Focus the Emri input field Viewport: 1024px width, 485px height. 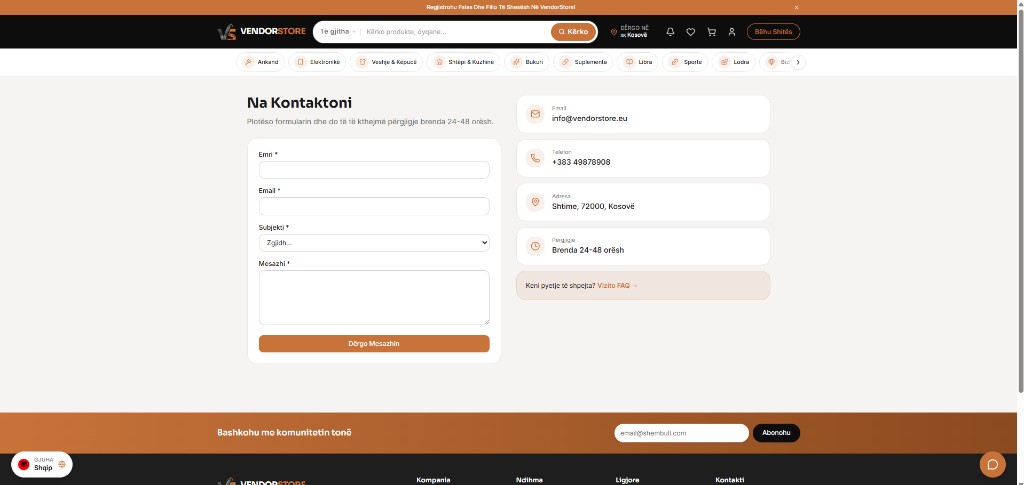tap(374, 170)
